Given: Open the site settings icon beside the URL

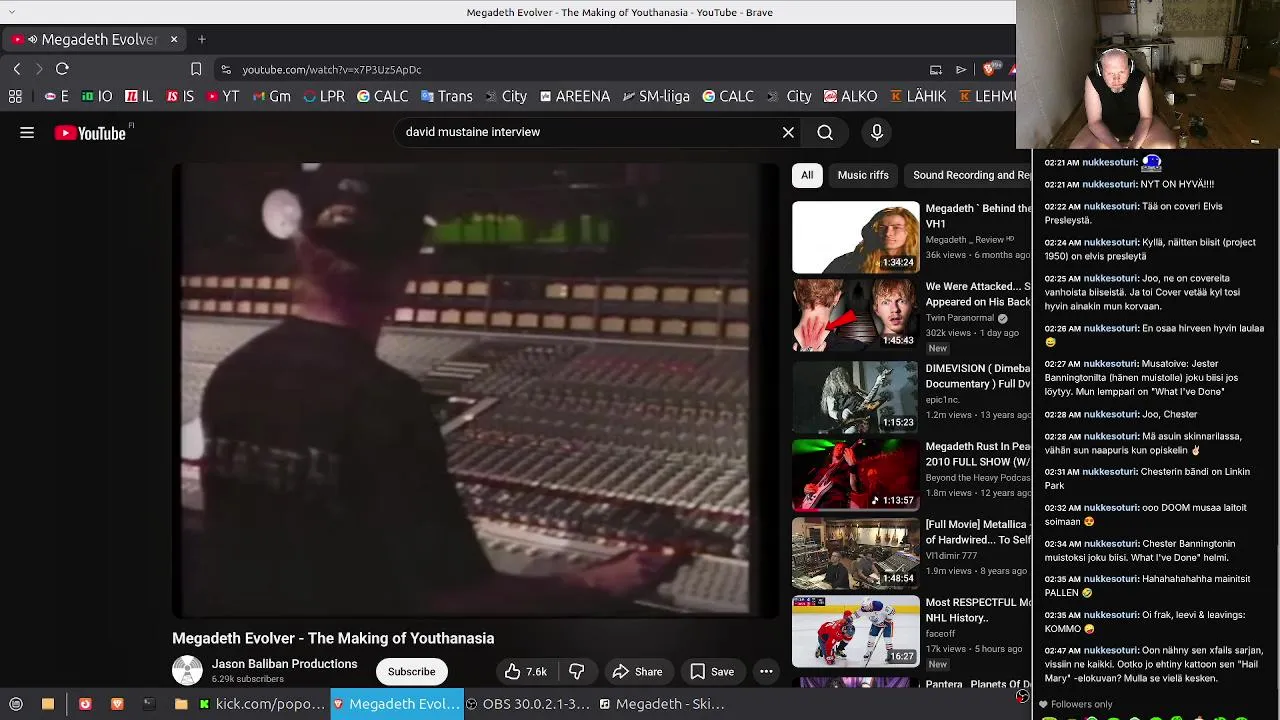Looking at the screenshot, I should click(x=226, y=69).
